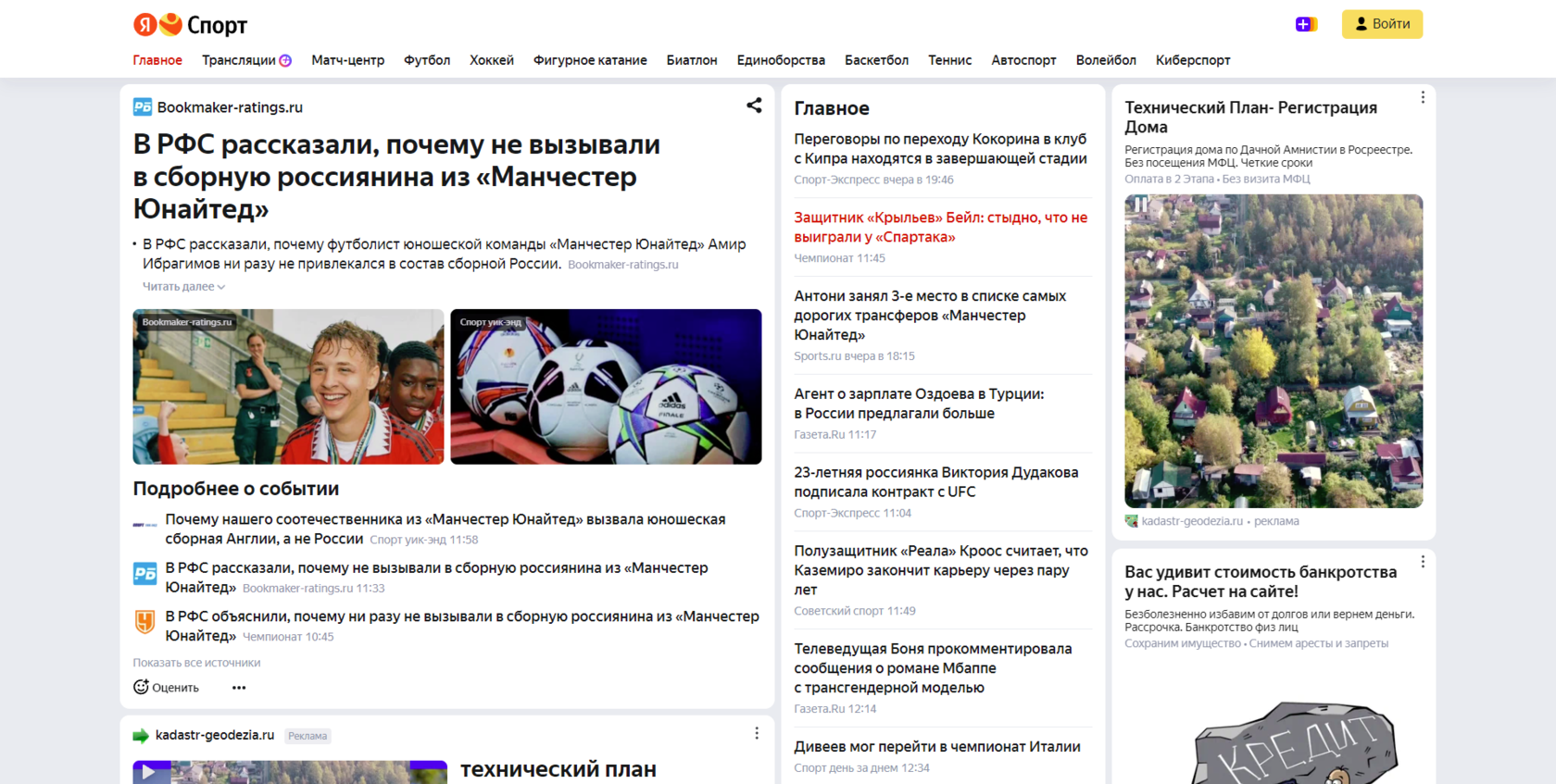
Task: Select the Главное tab
Action: point(157,60)
